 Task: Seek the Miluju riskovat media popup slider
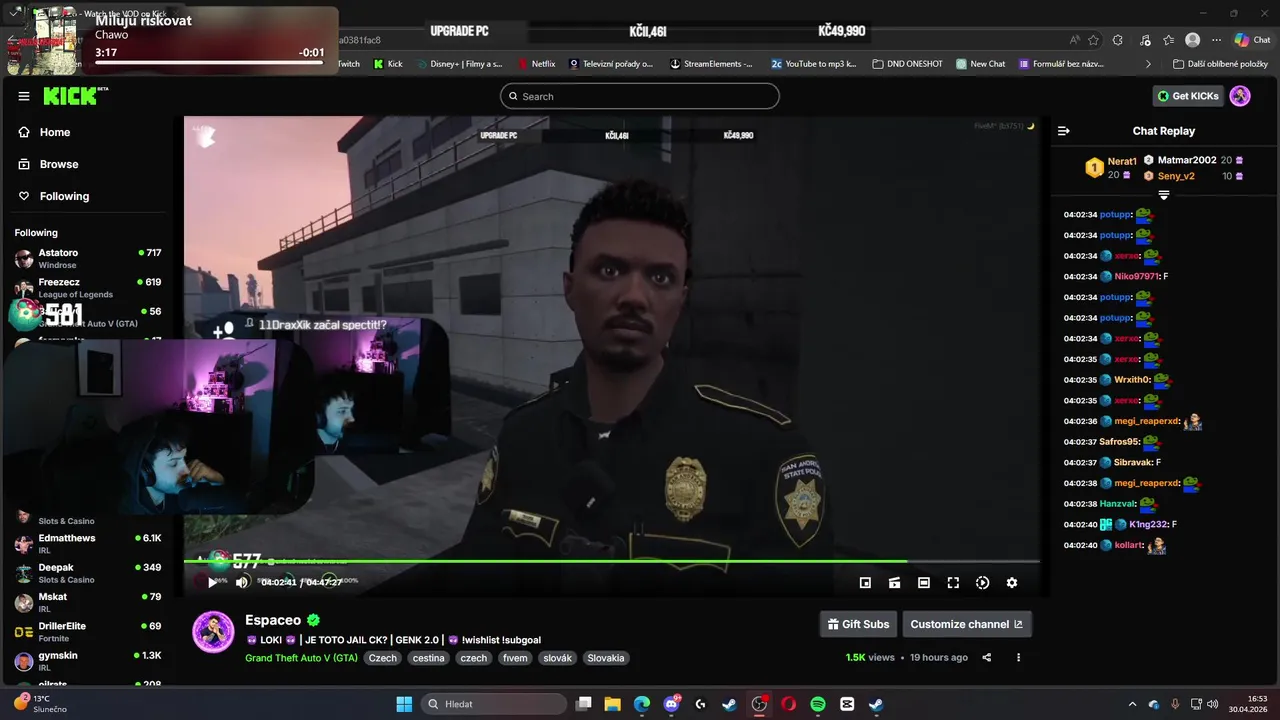tap(209, 62)
